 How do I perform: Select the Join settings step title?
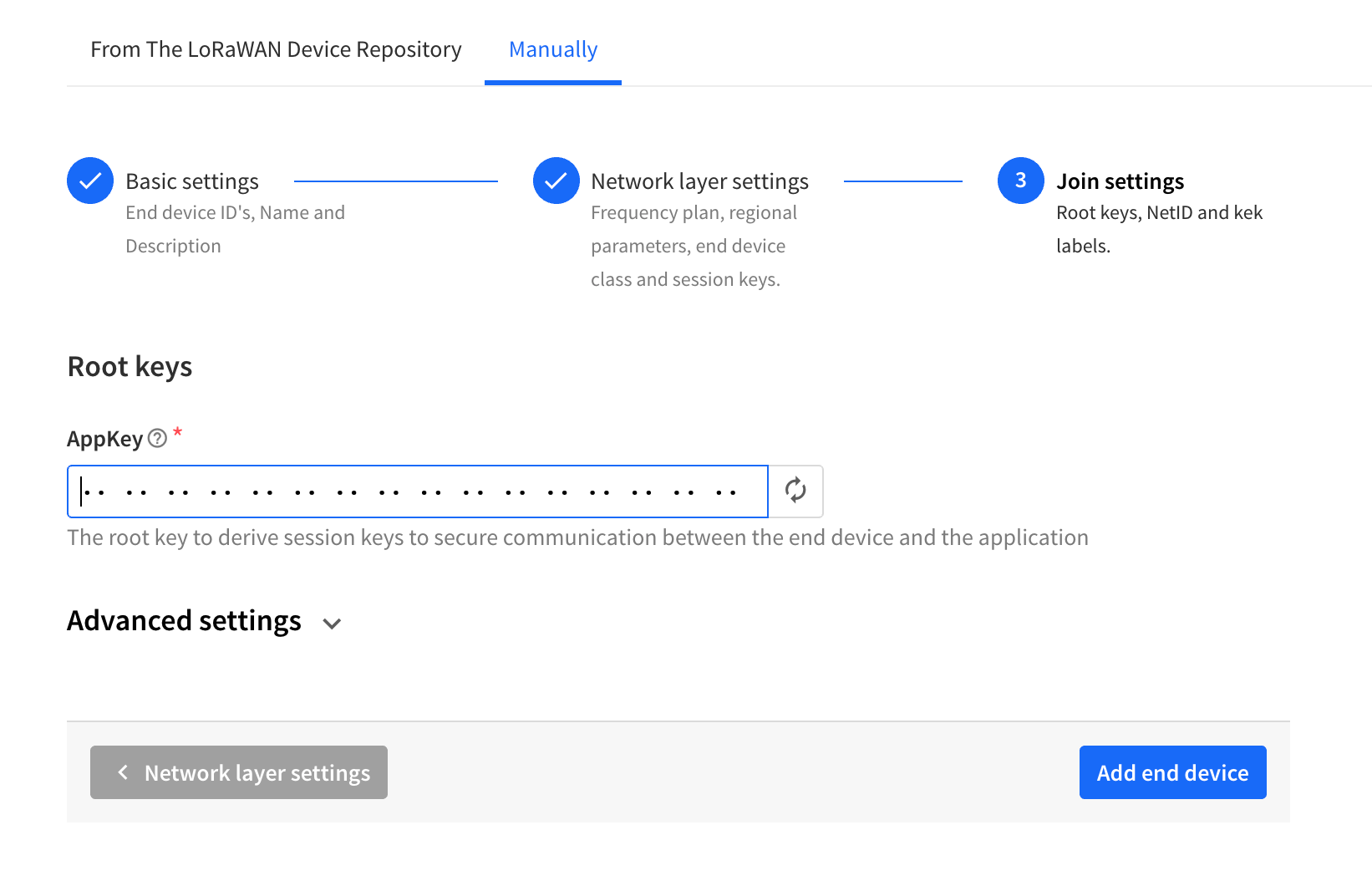pyautogui.click(x=1120, y=181)
